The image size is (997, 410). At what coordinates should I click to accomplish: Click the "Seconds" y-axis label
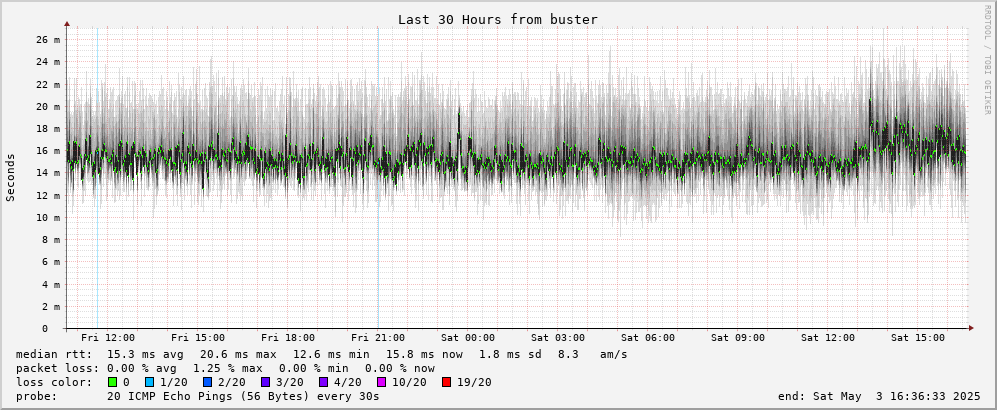coord(11,177)
